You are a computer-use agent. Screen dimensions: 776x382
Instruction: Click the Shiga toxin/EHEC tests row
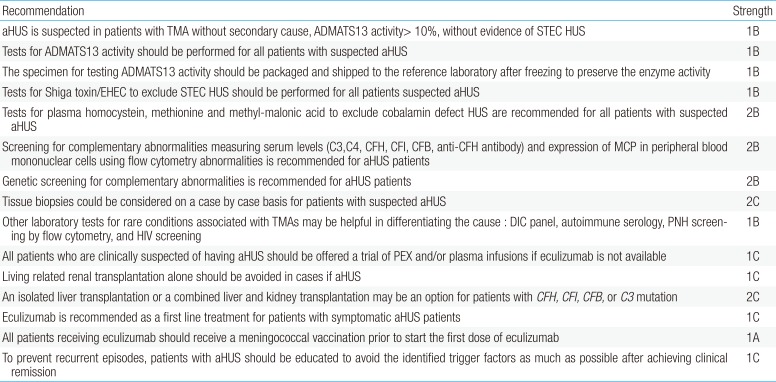coord(388,92)
